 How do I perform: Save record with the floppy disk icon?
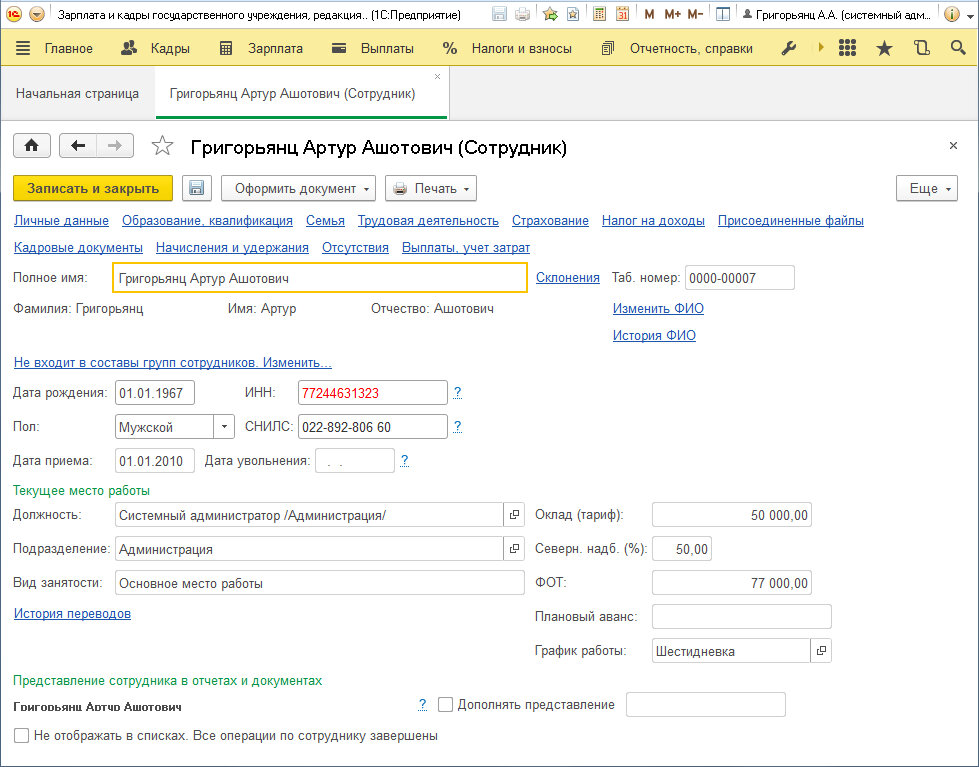[x=196, y=188]
